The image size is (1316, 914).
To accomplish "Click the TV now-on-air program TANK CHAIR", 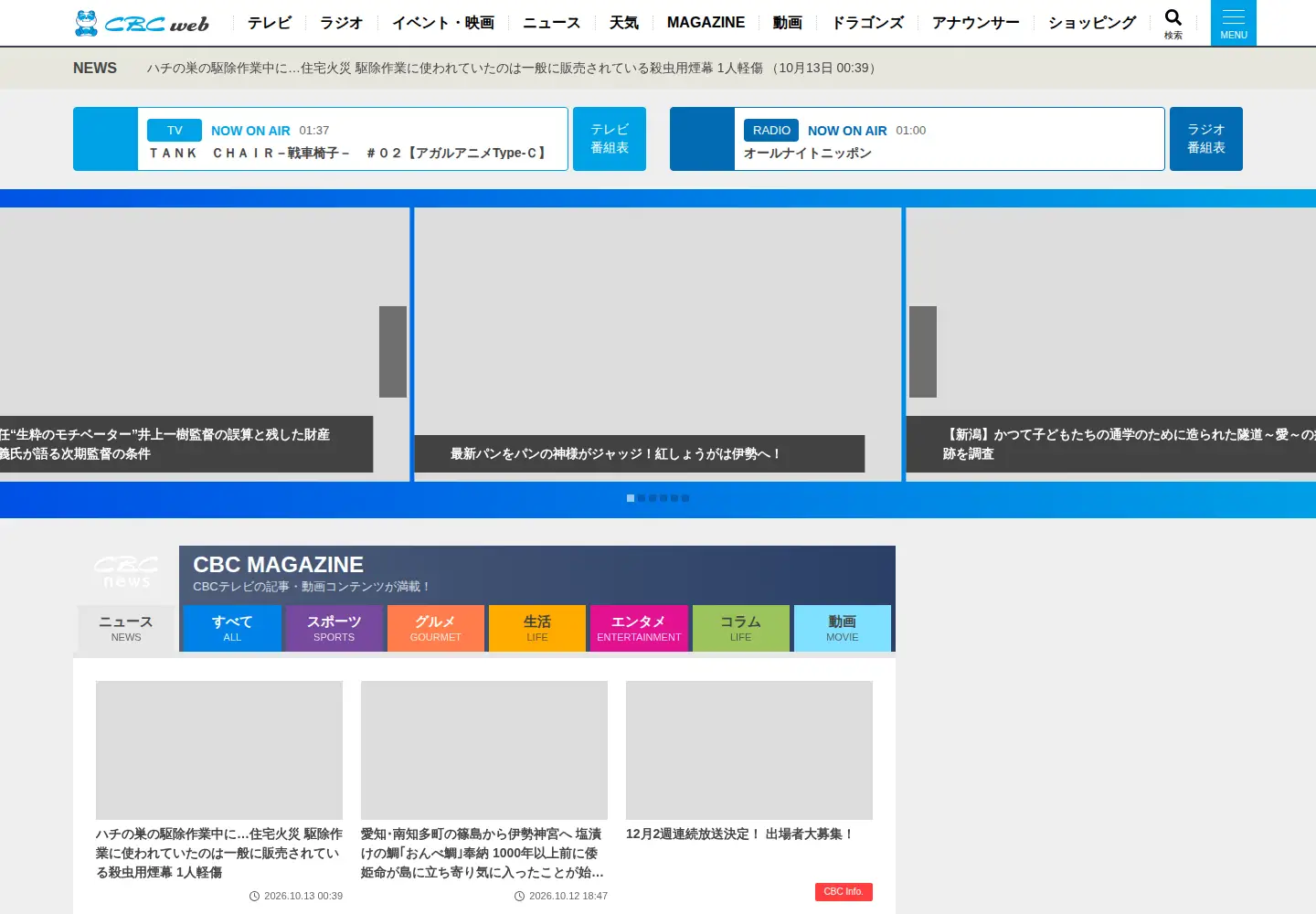I will point(348,153).
